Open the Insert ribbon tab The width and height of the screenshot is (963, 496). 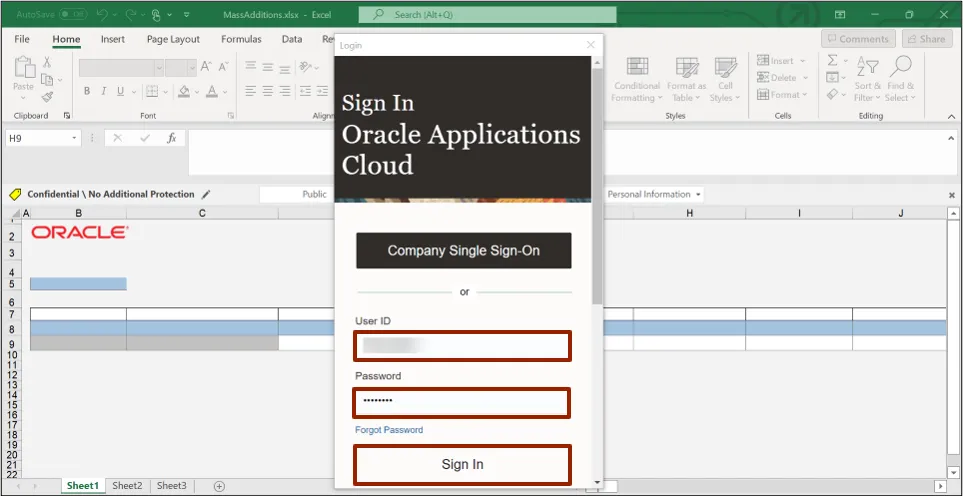pyautogui.click(x=113, y=39)
